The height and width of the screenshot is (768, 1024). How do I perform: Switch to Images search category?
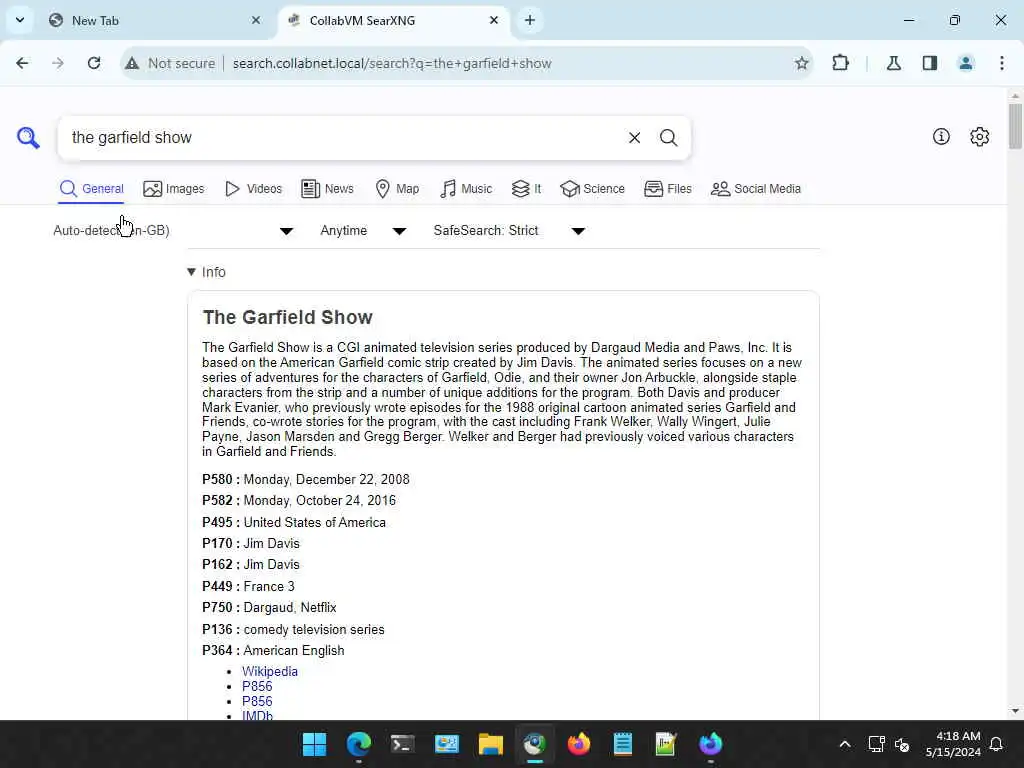click(x=174, y=189)
